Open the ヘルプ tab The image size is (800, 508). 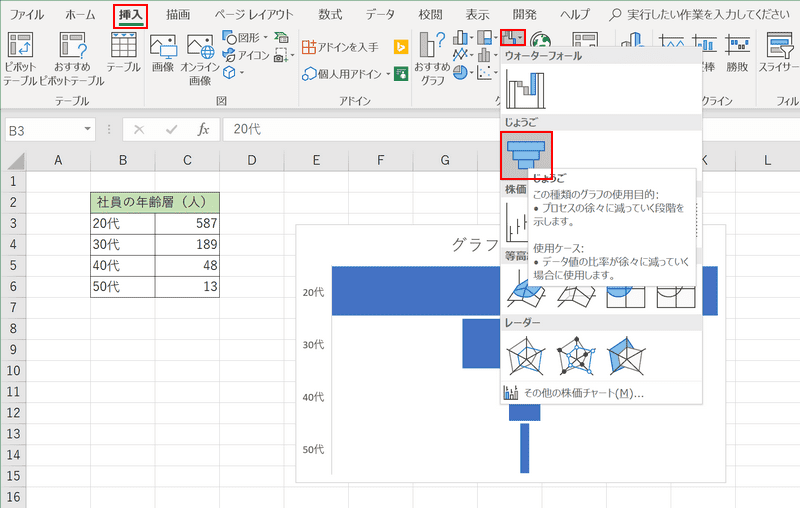[574, 15]
